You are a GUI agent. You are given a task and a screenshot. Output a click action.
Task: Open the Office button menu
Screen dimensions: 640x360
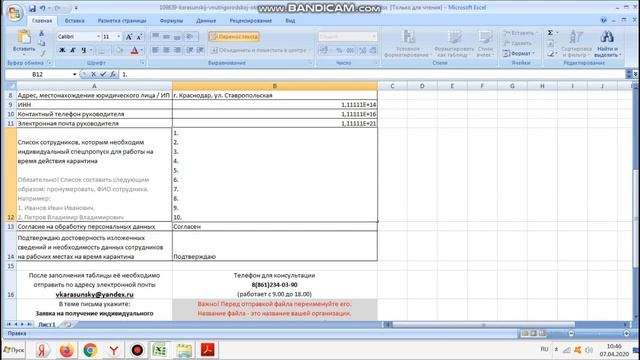(x=15, y=13)
